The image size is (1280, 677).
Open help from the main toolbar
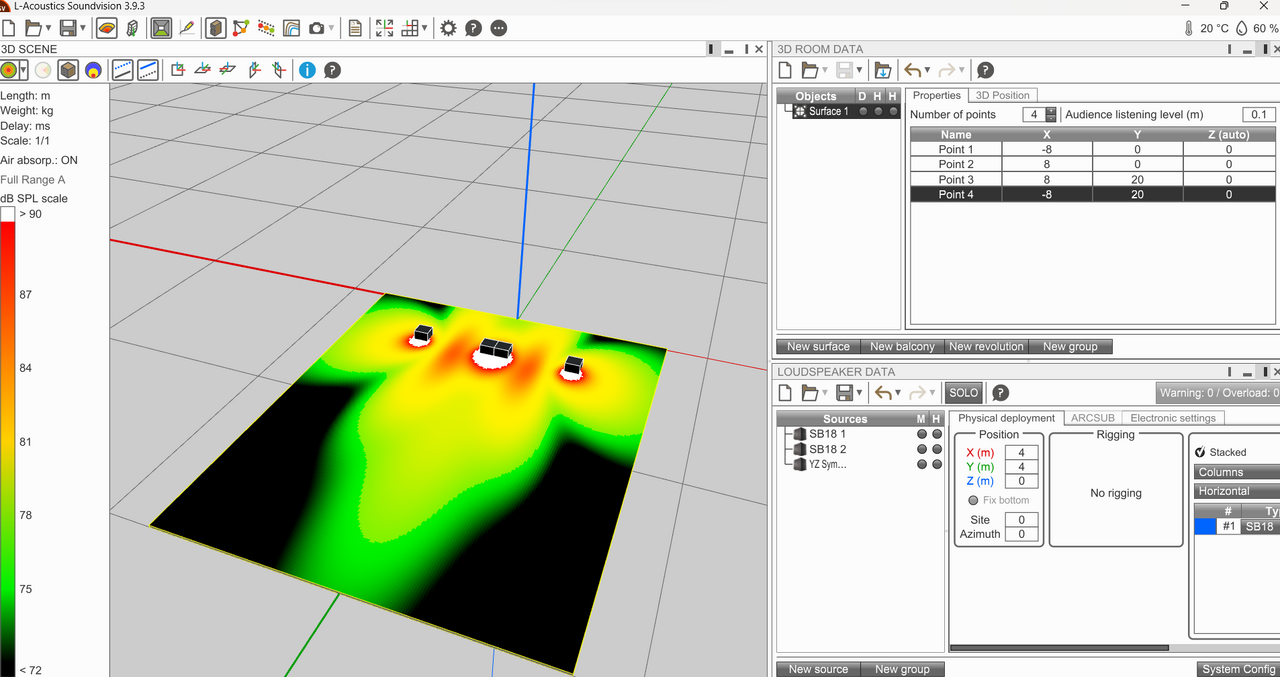click(474, 28)
